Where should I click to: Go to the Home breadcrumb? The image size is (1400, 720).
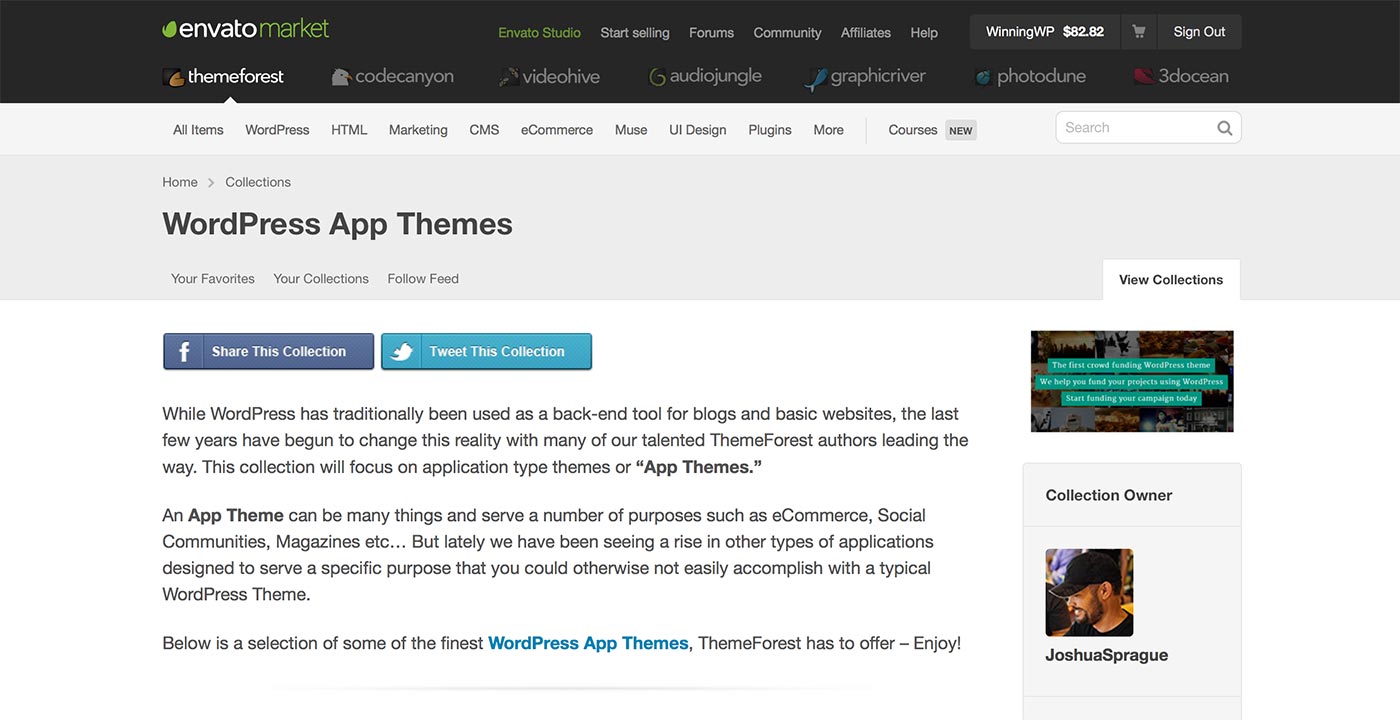click(180, 182)
